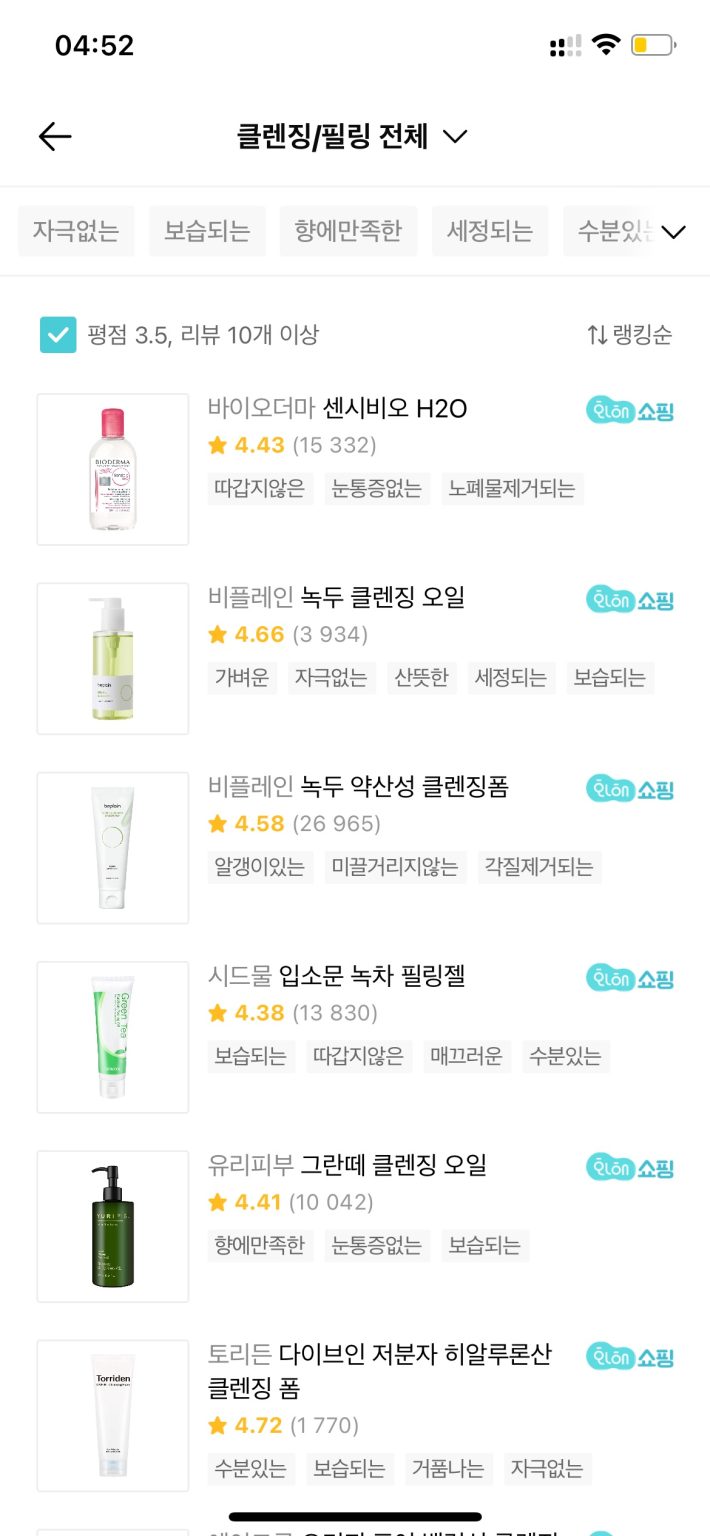Tap the 비플레인 녹두 약산성 클렌징폼 thumbnail

(x=112, y=846)
